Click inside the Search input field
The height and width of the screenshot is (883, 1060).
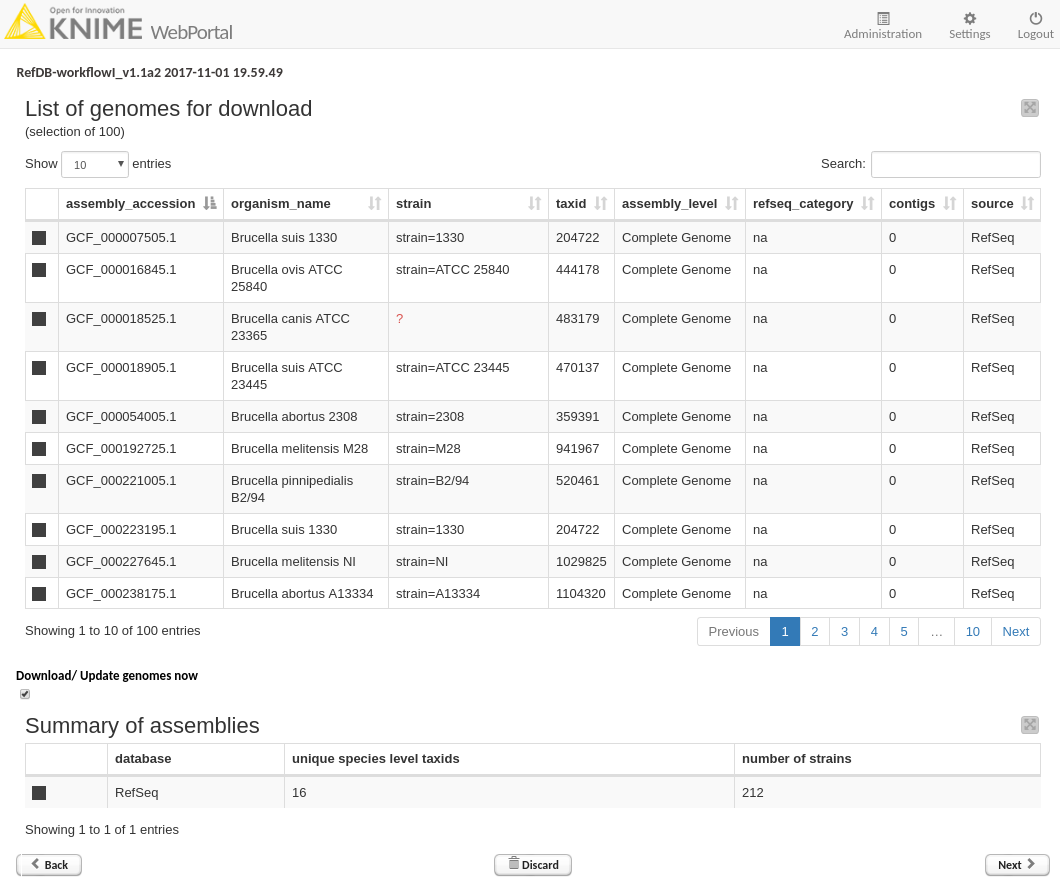[x=955, y=164]
